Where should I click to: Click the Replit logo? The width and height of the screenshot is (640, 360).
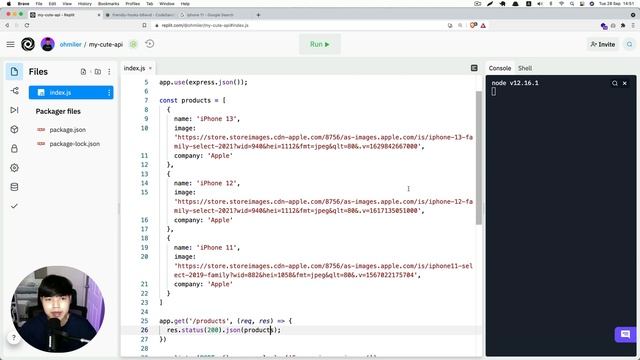[x=28, y=44]
